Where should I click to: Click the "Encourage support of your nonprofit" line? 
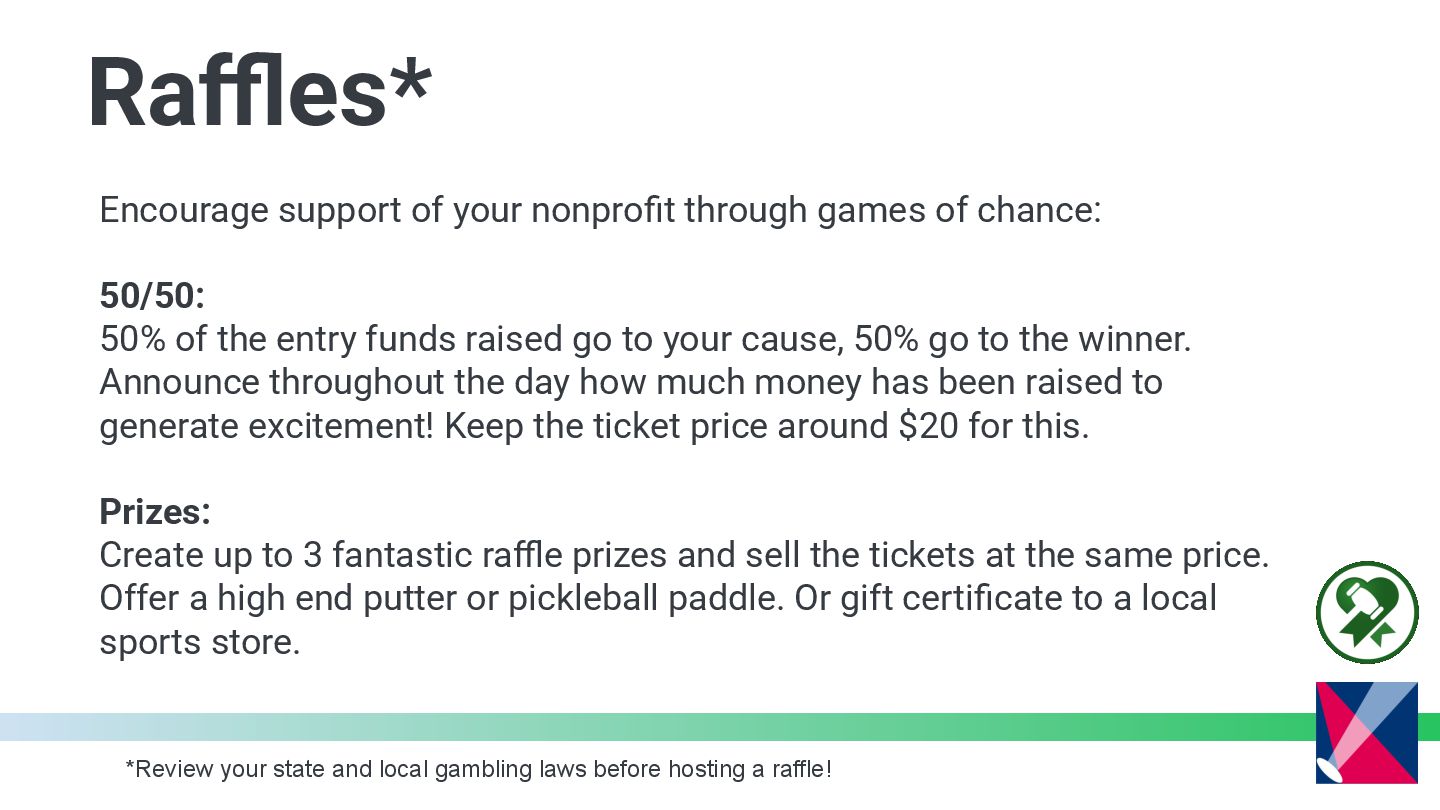[x=600, y=211]
